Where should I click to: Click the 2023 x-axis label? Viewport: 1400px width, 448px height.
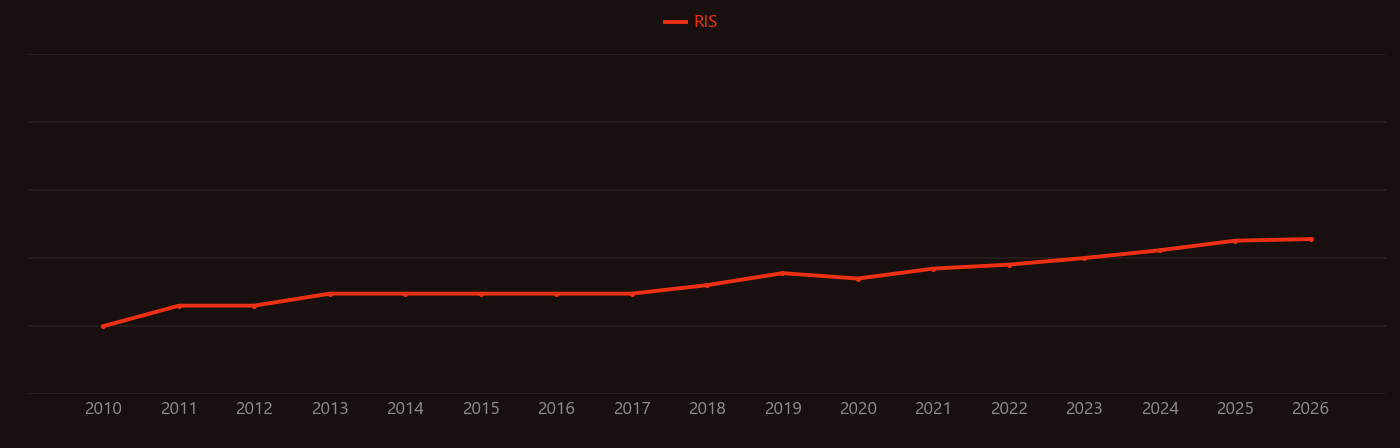pyautogui.click(x=1084, y=409)
